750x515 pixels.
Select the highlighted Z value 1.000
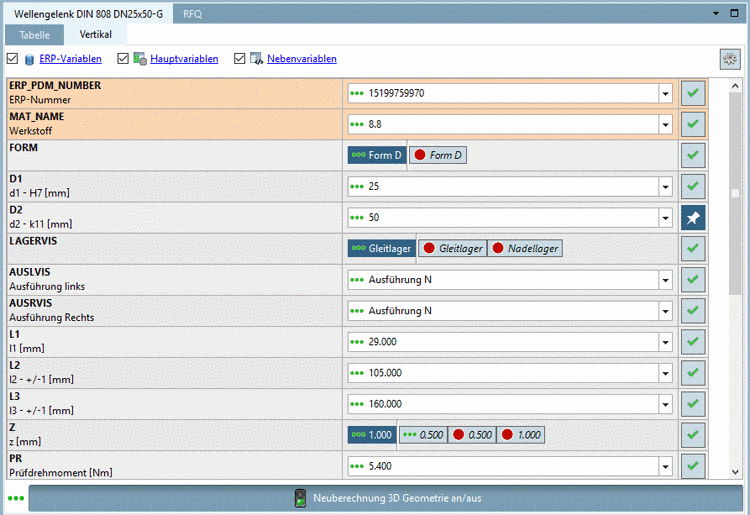pyautogui.click(x=372, y=435)
